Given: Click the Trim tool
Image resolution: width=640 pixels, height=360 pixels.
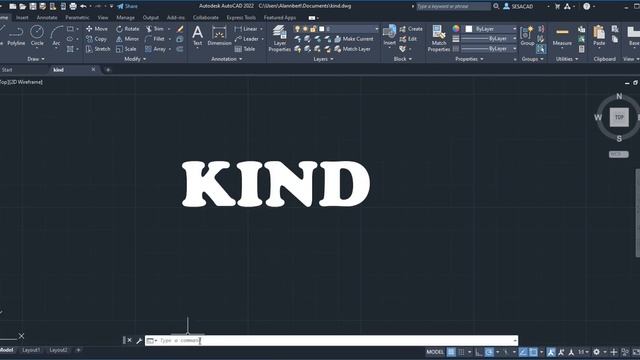Looking at the screenshot, I should [155, 29].
